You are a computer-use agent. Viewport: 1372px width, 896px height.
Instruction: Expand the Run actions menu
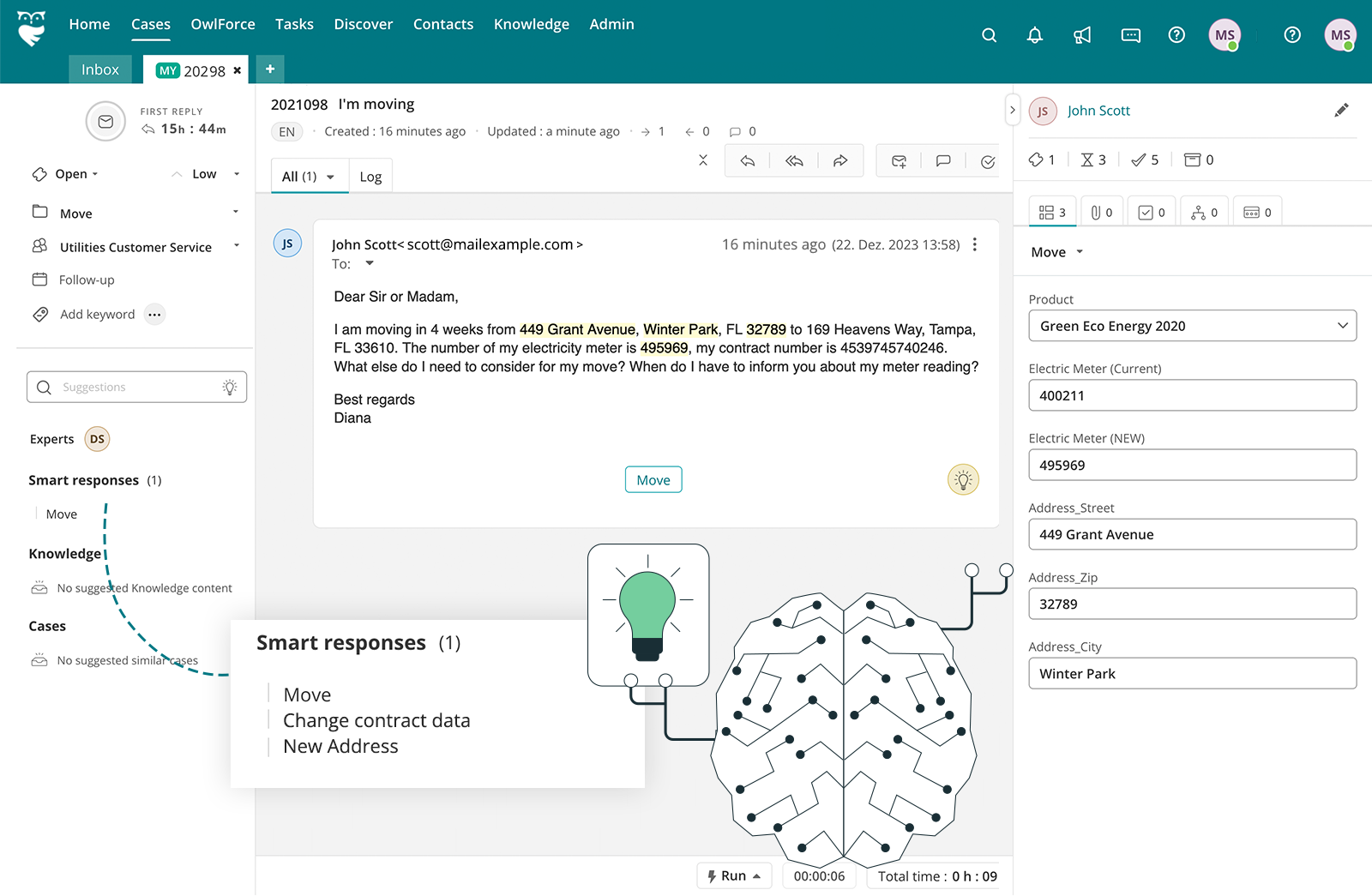pyautogui.click(x=734, y=875)
